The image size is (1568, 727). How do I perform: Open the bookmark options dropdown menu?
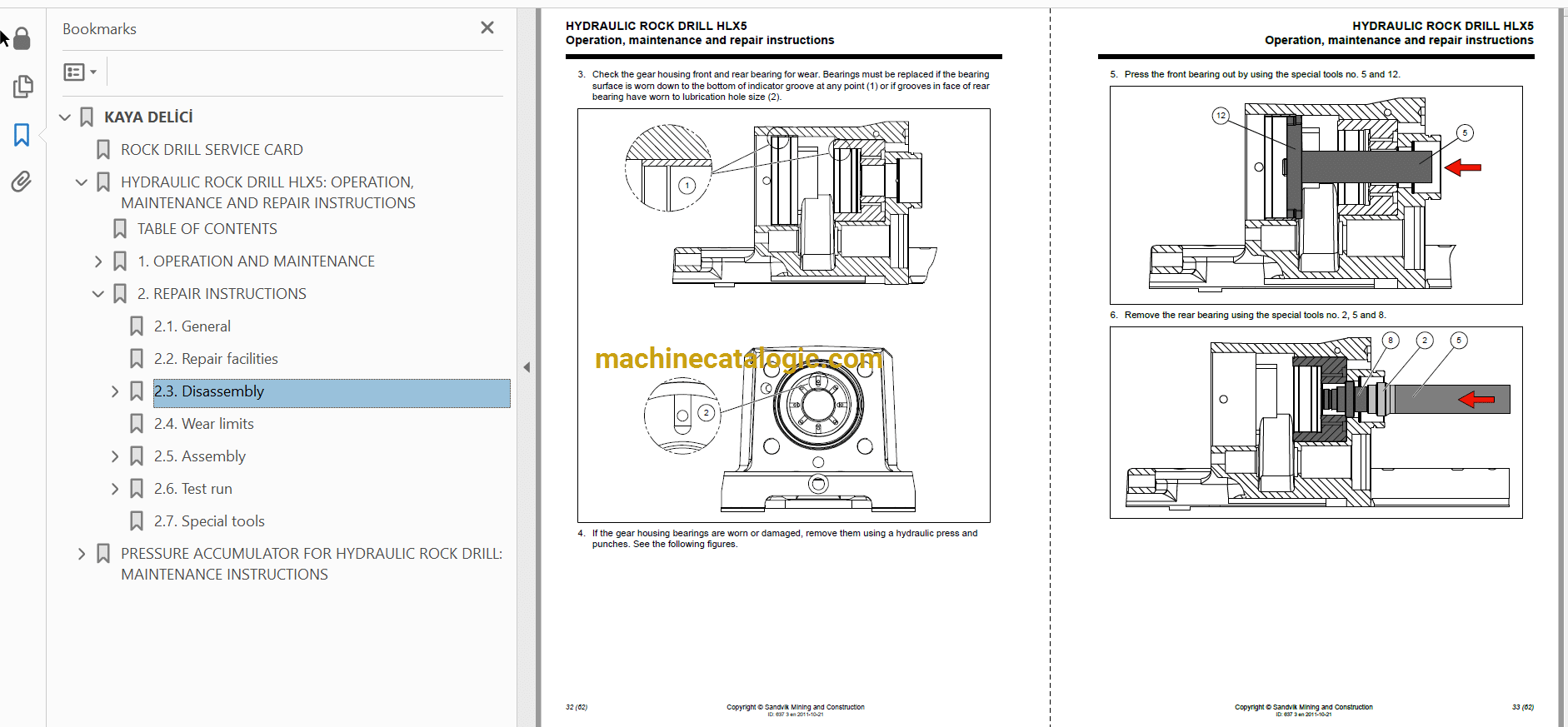point(80,72)
